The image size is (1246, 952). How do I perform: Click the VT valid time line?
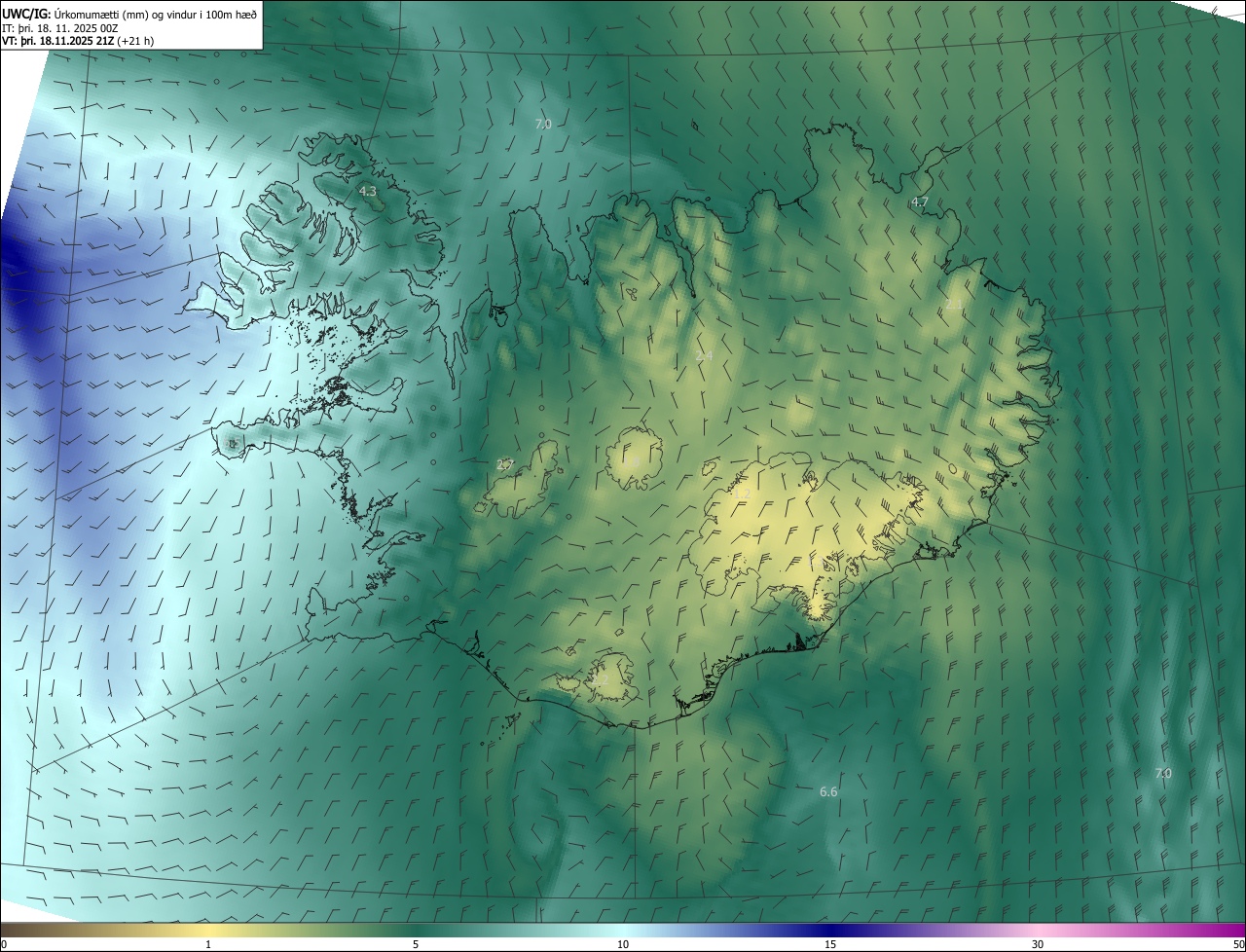pyautogui.click(x=78, y=41)
